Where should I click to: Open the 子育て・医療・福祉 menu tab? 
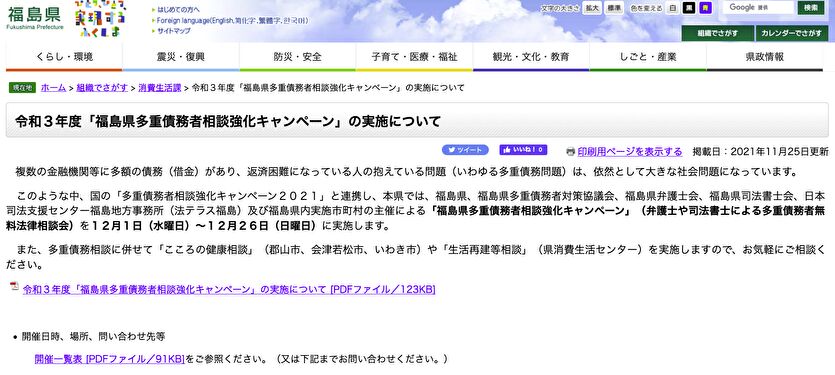pyautogui.click(x=414, y=57)
